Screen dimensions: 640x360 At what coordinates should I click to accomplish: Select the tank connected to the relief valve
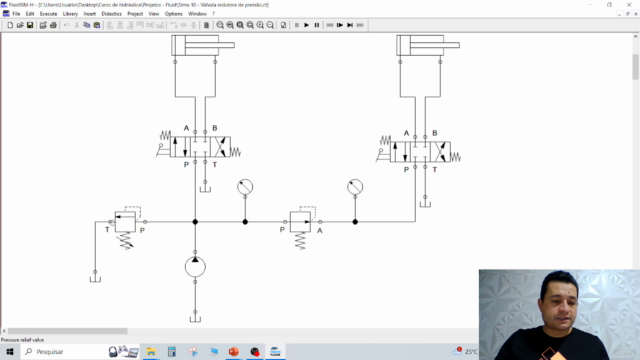coord(95,278)
